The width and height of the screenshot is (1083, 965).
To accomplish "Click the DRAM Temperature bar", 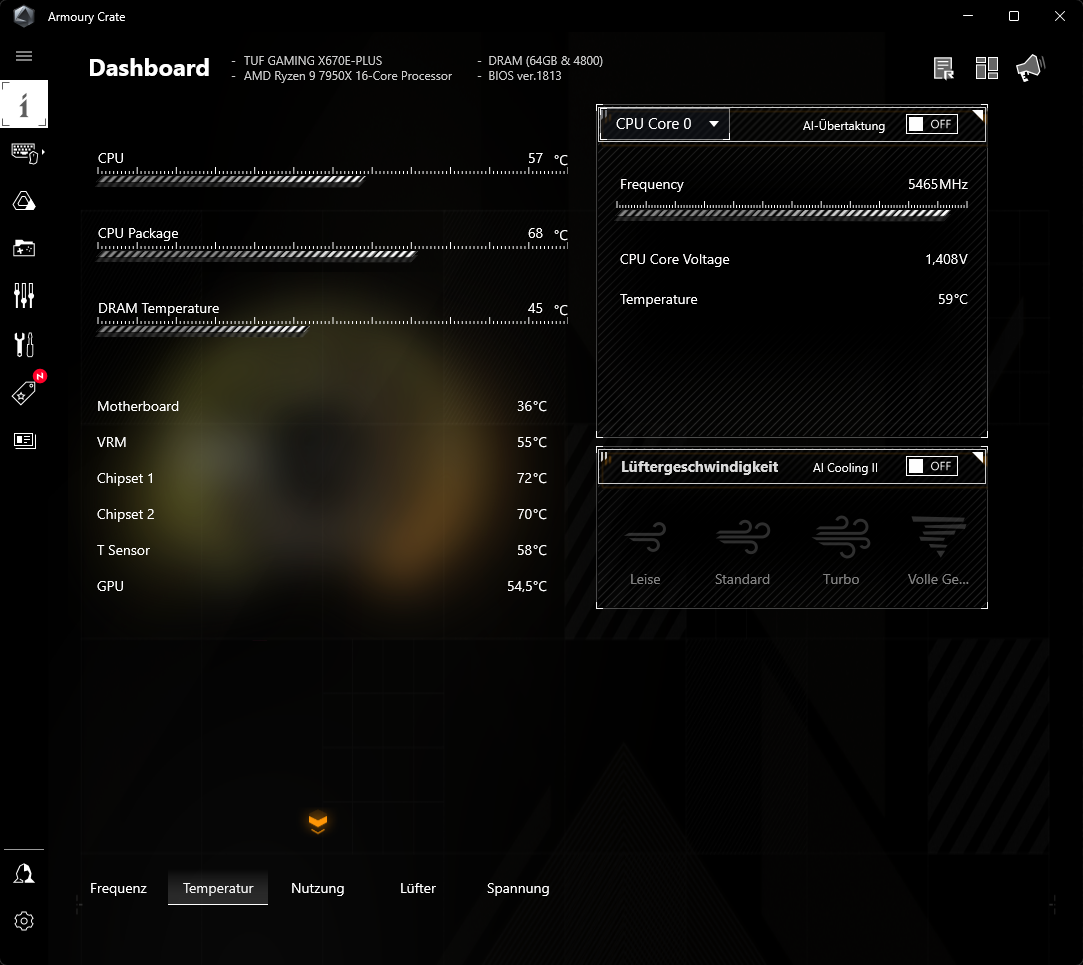I will click(x=332, y=326).
